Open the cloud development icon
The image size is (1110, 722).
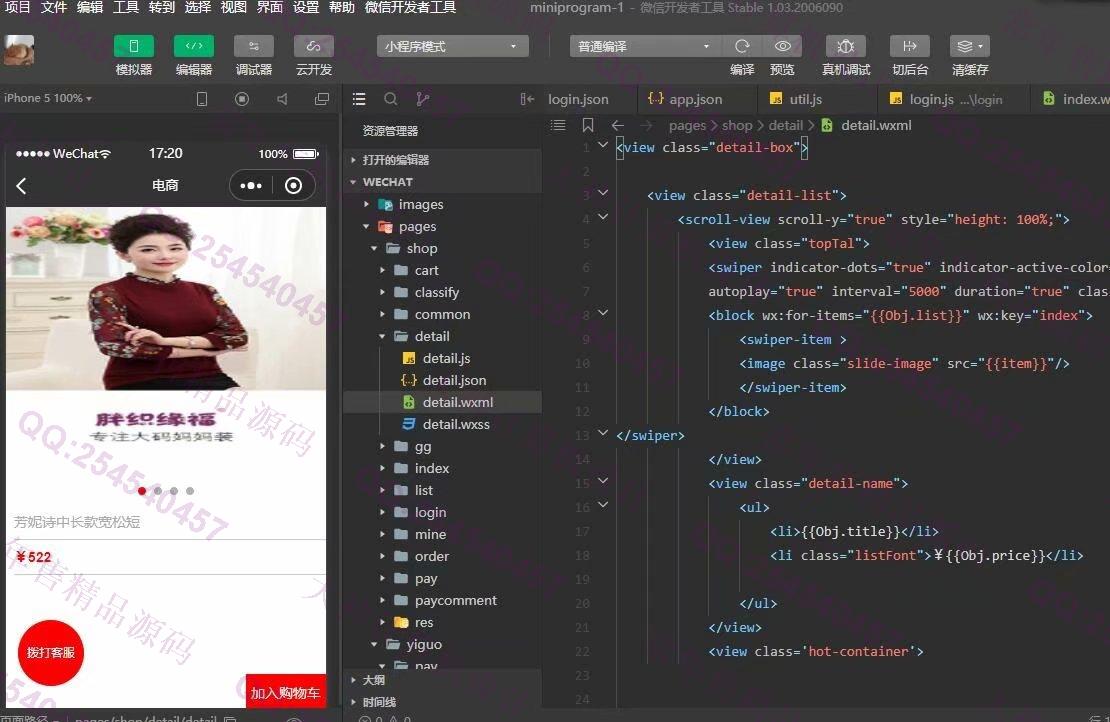point(314,47)
